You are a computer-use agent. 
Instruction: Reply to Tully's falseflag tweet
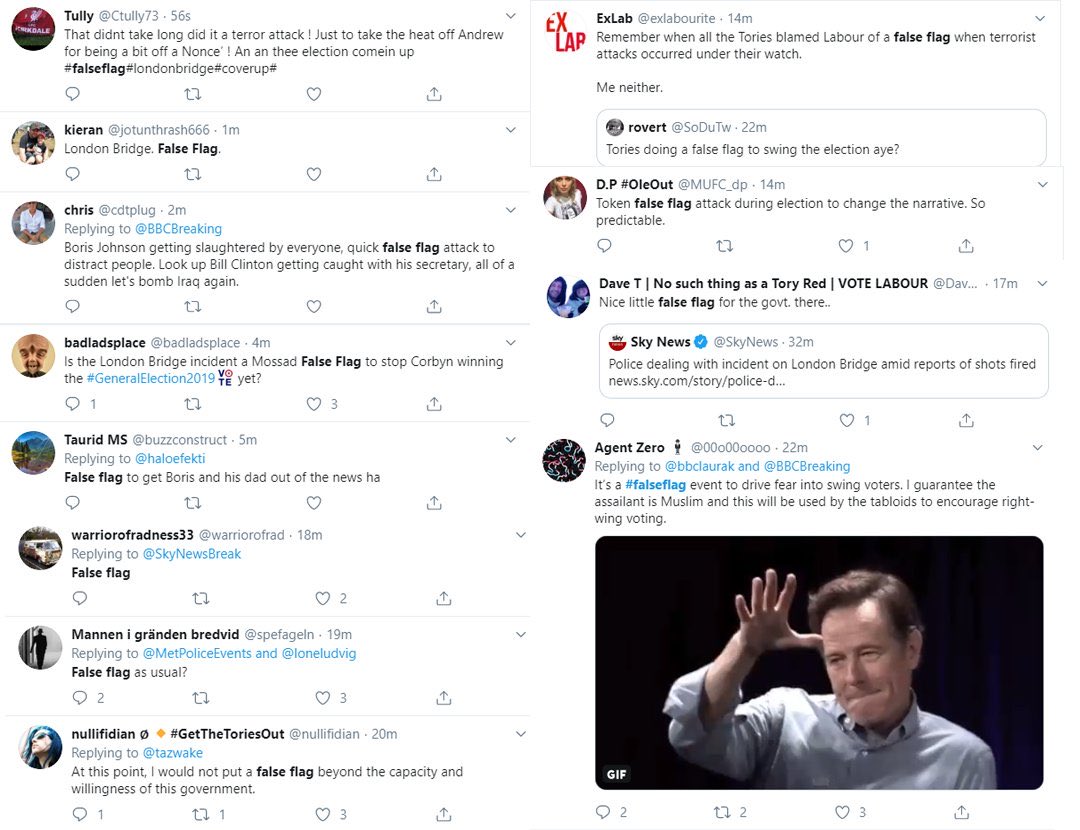pyautogui.click(x=72, y=94)
